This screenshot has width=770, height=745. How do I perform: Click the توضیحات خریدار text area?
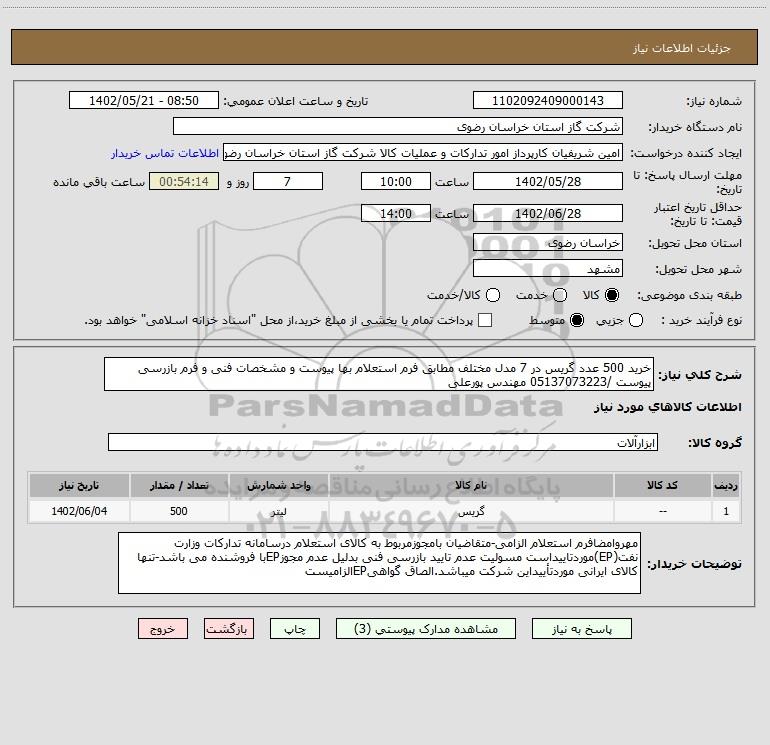tap(380, 563)
